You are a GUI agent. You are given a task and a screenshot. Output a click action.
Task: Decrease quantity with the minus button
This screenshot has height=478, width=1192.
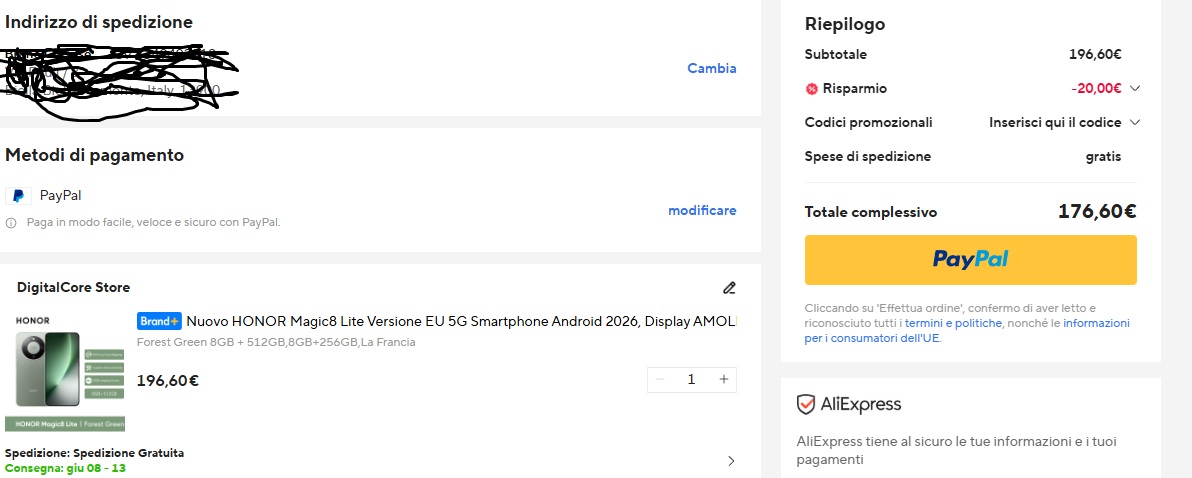click(x=660, y=379)
